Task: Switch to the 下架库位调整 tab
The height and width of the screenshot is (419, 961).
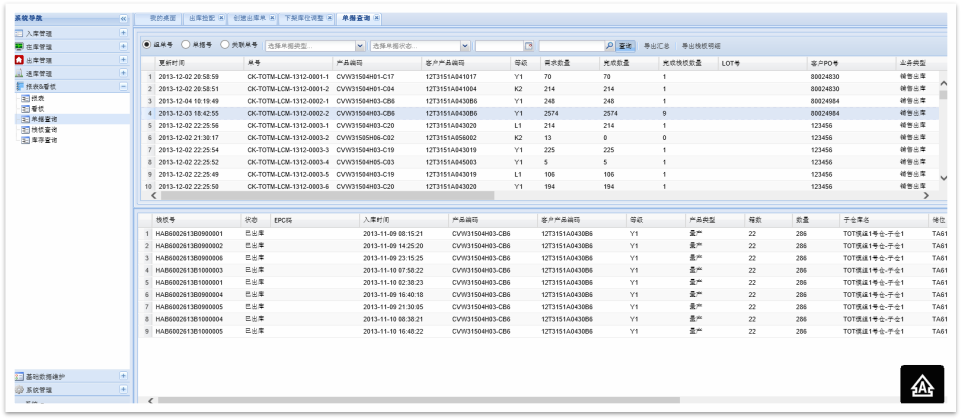Action: coord(305,18)
